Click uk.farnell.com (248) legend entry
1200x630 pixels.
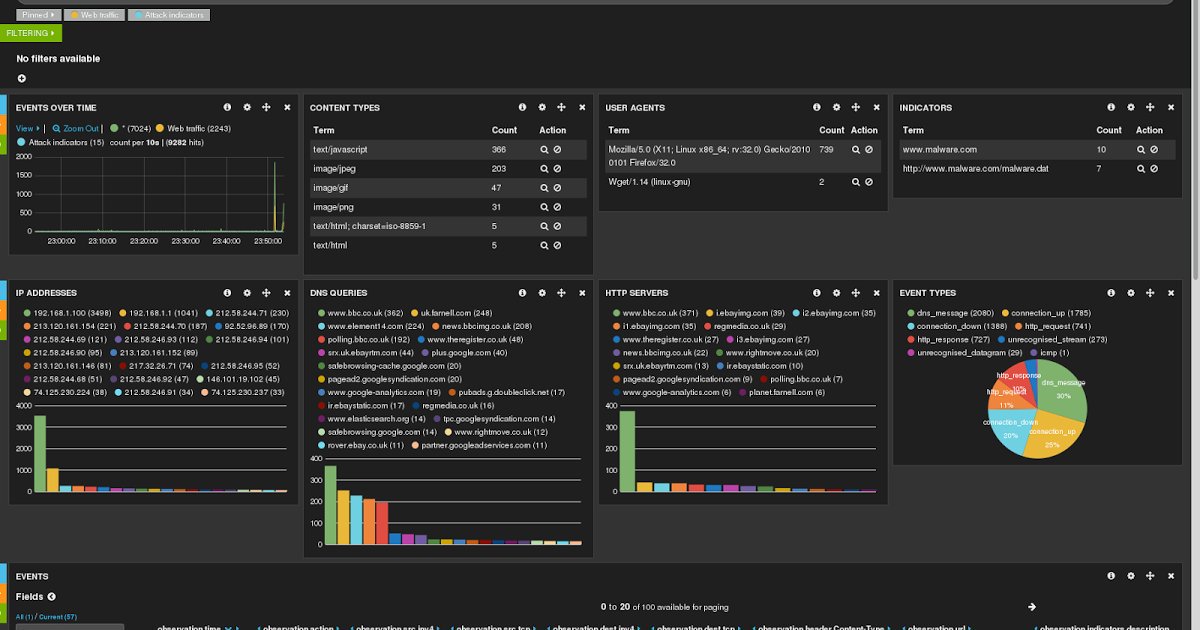tap(450, 313)
